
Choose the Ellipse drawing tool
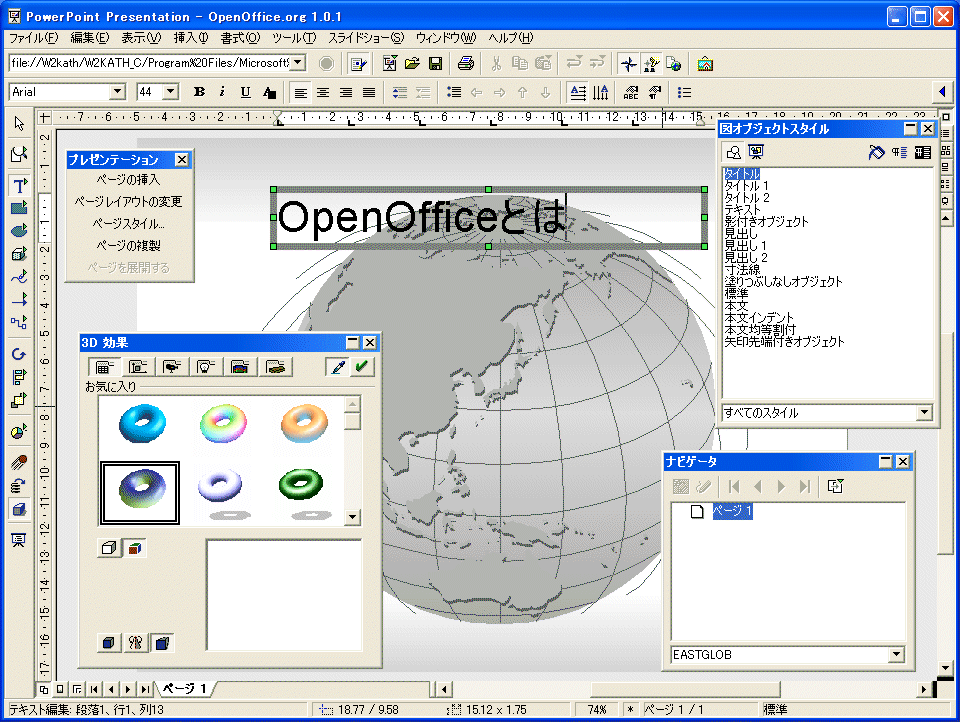click(19, 230)
